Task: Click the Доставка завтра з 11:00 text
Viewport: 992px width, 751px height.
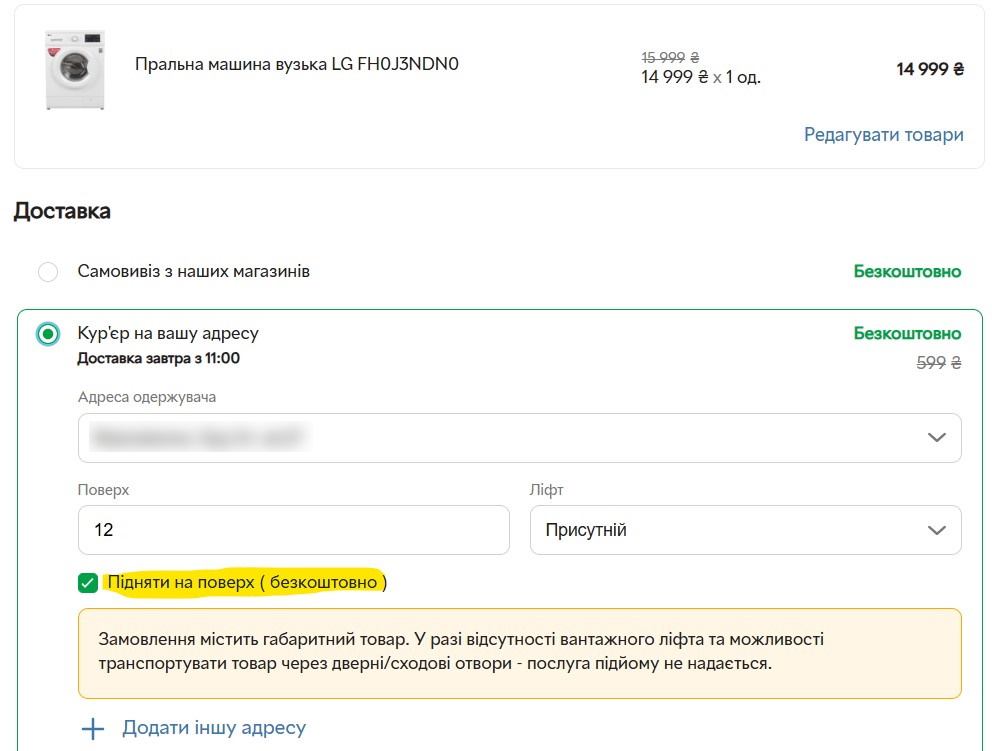Action: (x=158, y=358)
